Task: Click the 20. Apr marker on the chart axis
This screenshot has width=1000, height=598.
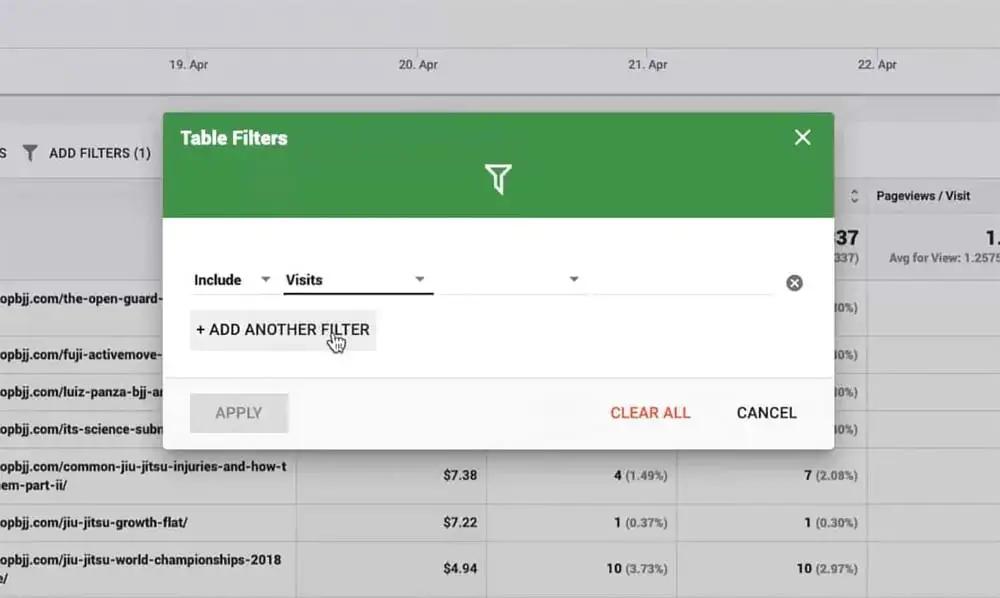Action: click(418, 64)
